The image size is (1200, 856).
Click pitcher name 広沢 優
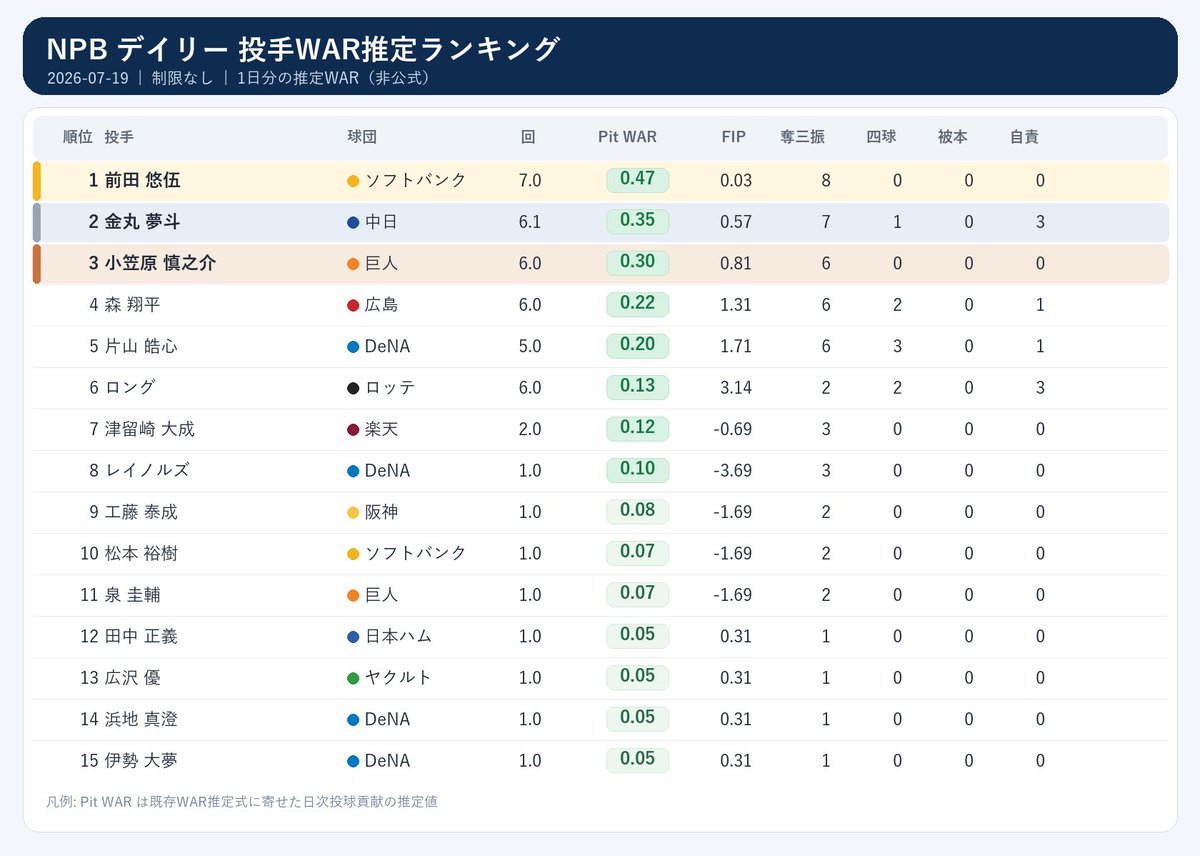tap(132, 678)
